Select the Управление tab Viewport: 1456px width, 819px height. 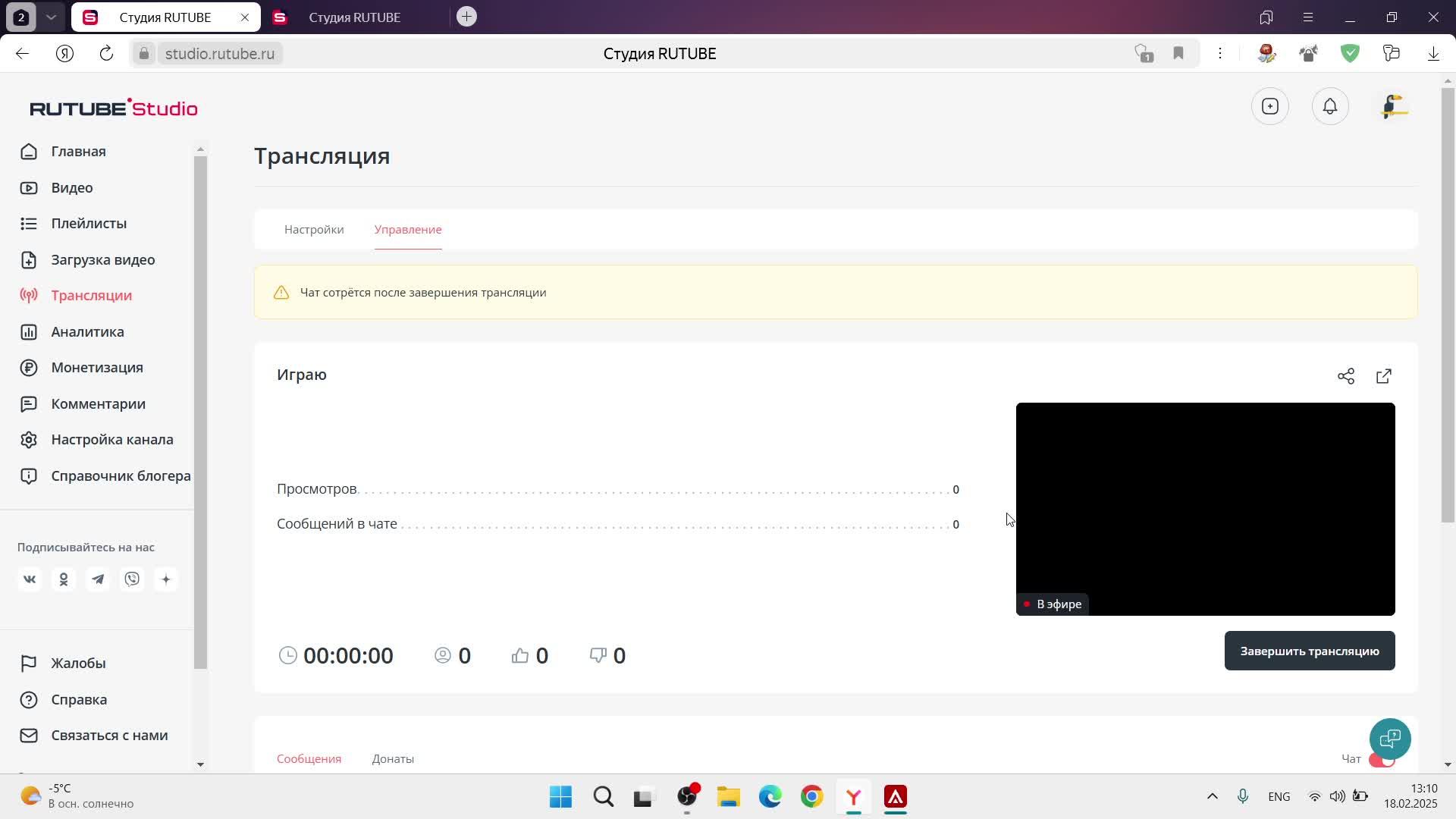(x=408, y=230)
